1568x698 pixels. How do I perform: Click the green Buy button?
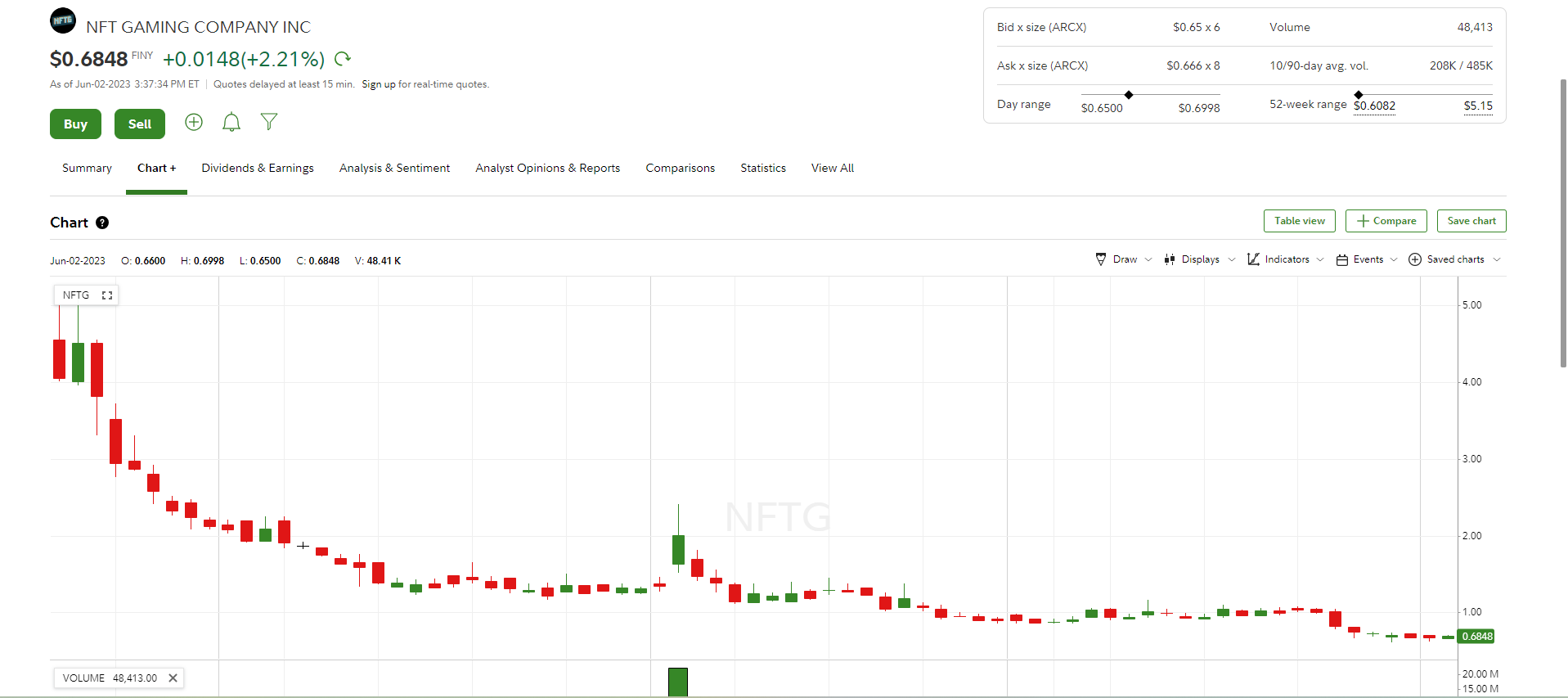[75, 124]
